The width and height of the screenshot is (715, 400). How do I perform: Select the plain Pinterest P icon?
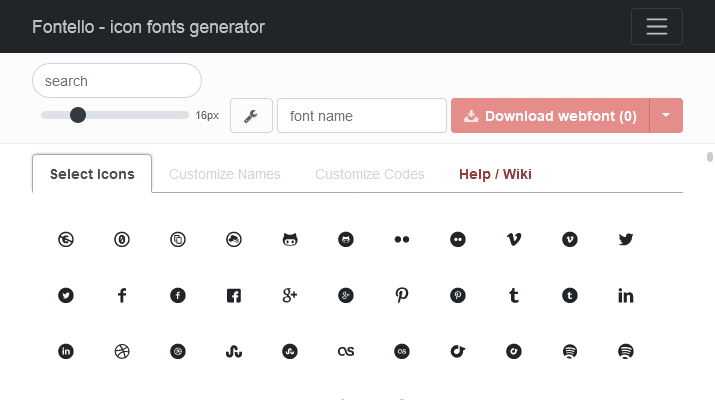(402, 296)
